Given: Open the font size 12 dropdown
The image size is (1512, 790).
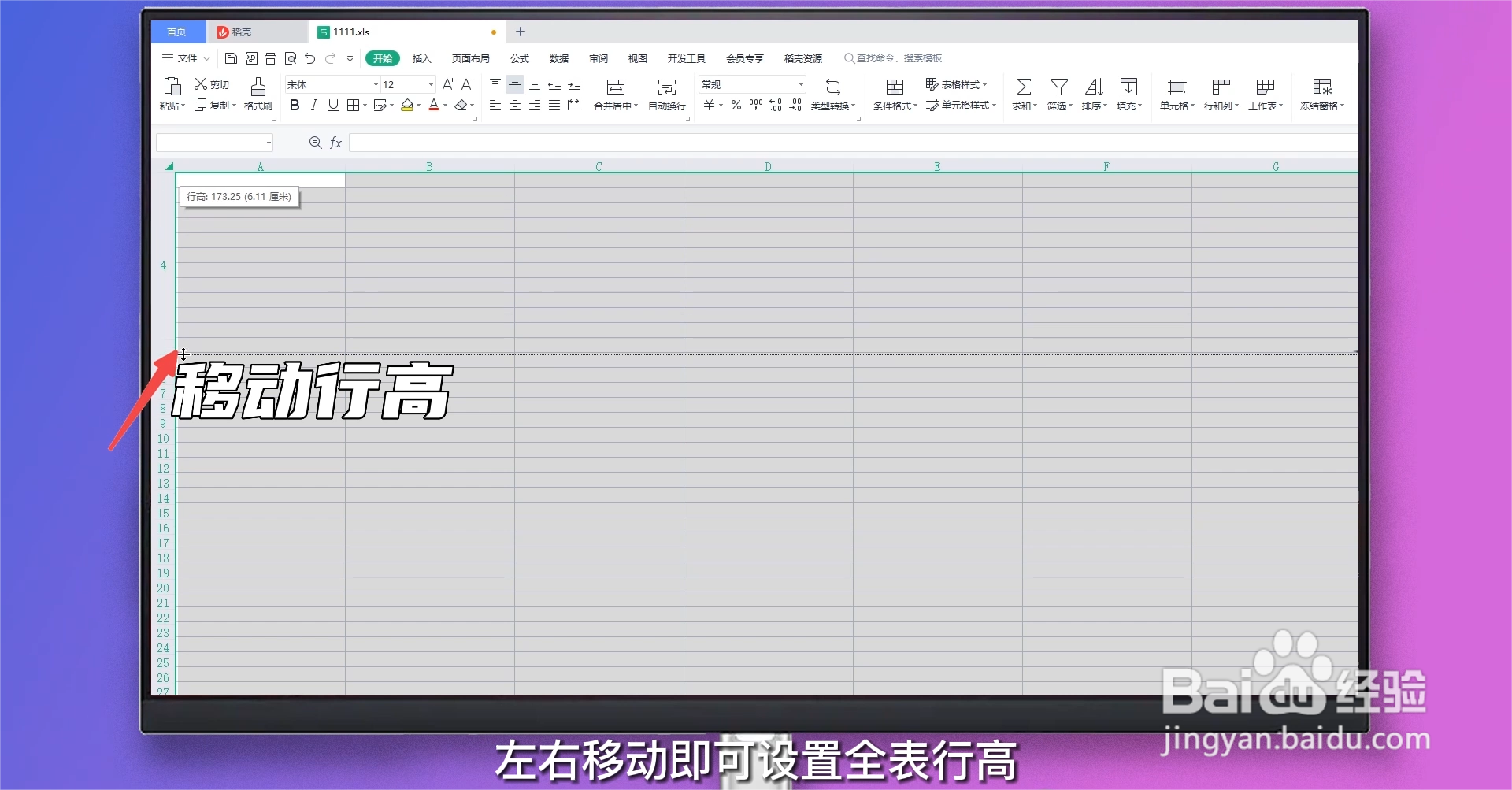Looking at the screenshot, I should point(431,84).
